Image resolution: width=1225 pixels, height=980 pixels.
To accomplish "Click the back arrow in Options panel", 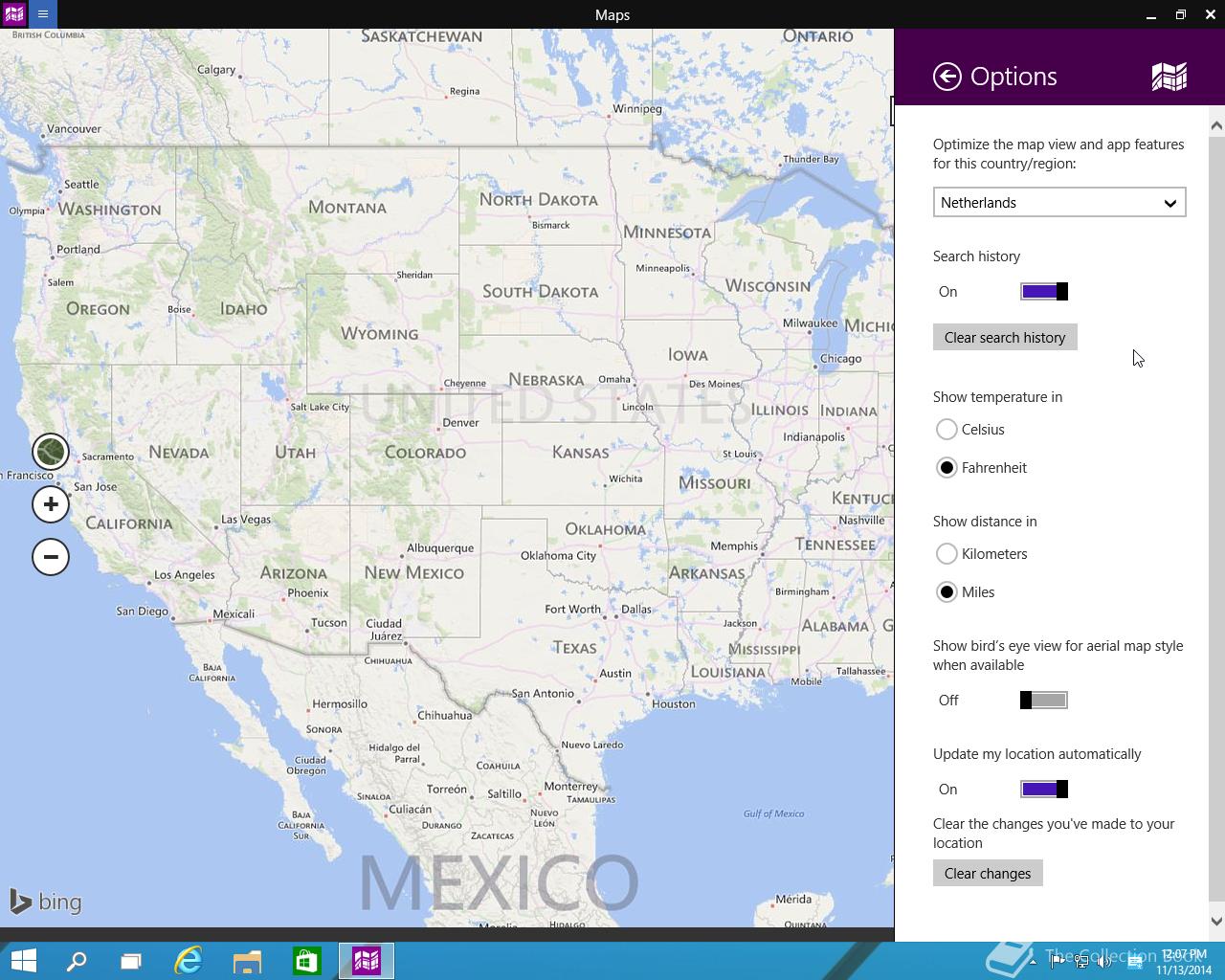I will (x=947, y=77).
